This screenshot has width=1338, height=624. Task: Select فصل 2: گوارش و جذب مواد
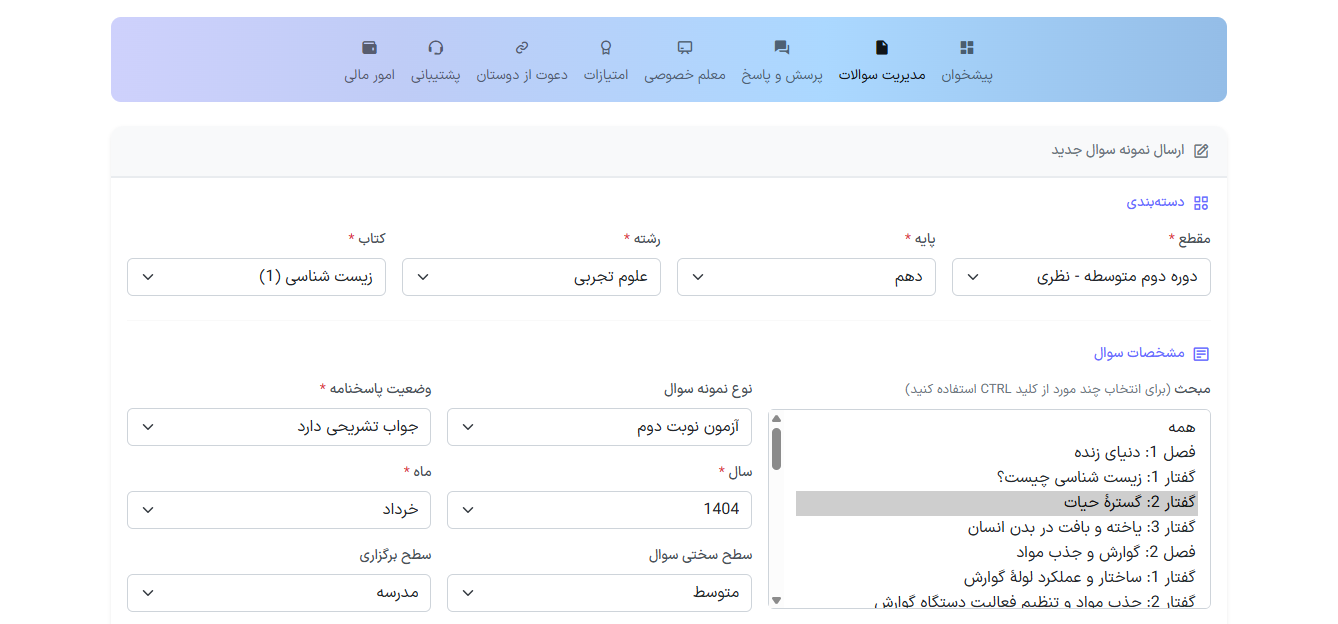[996, 552]
